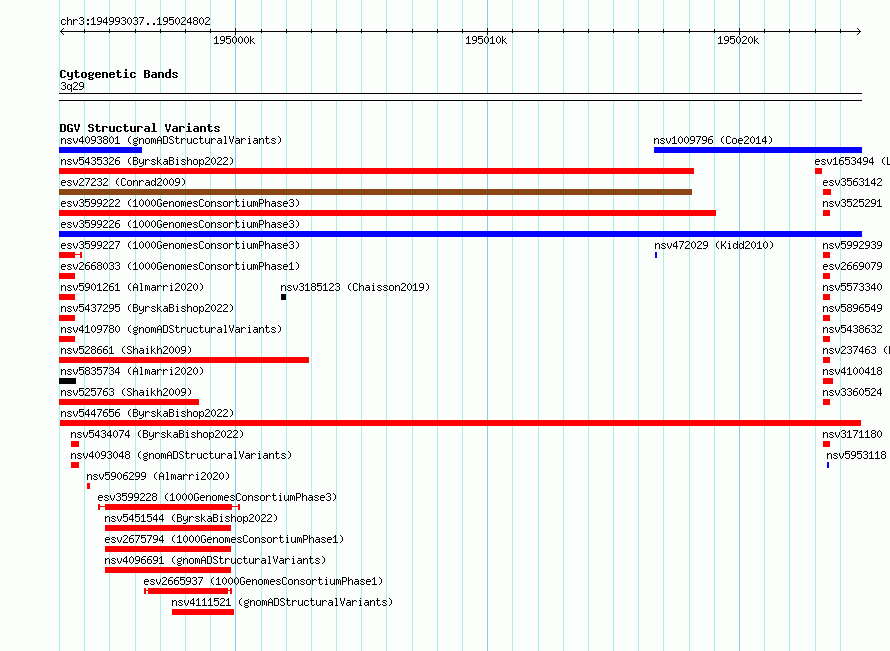Image resolution: width=890 pixels, height=651 pixels.
Task: Select nsv5437295 (ByrskaBishop2022) label
Action: (147, 308)
